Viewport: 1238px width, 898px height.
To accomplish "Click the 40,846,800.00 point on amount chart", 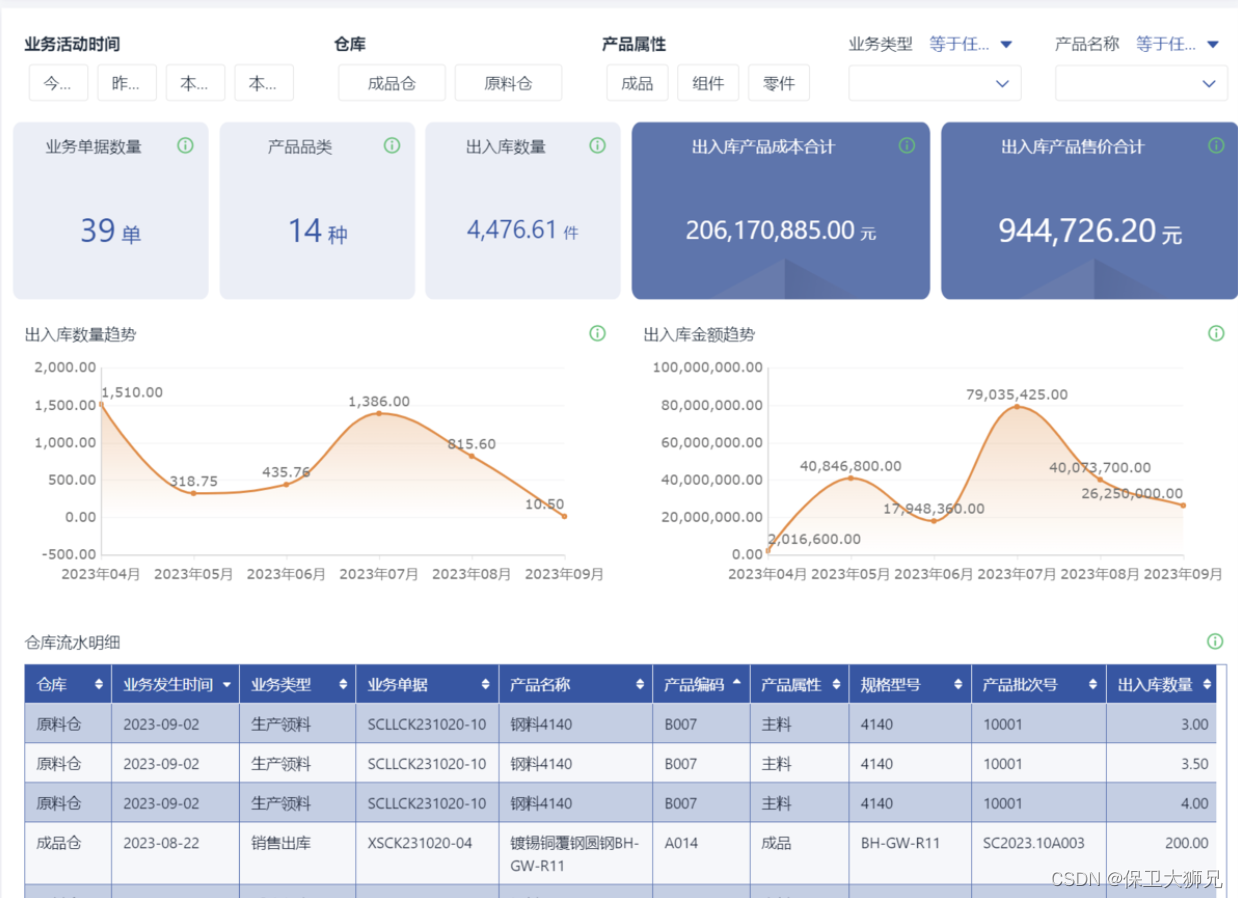I will click(851, 478).
